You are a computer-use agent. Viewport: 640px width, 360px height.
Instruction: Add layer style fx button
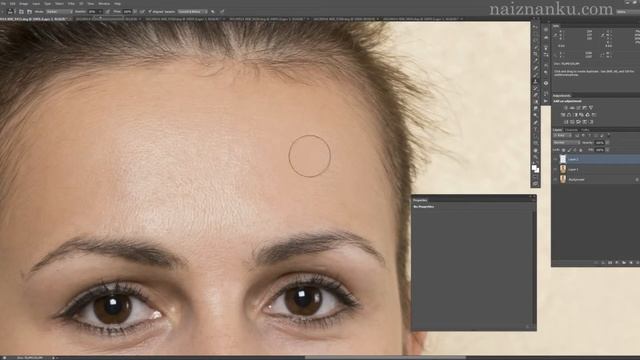603,262
